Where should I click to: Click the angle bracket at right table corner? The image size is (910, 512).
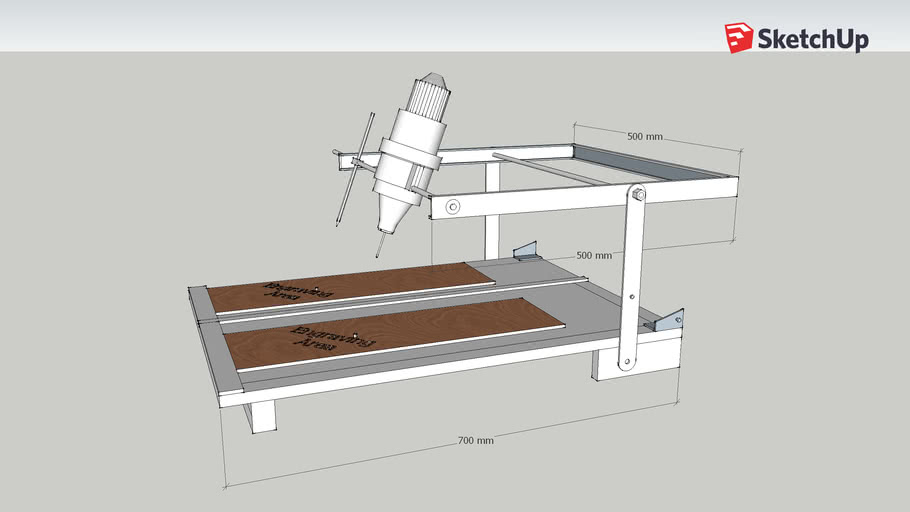click(668, 320)
